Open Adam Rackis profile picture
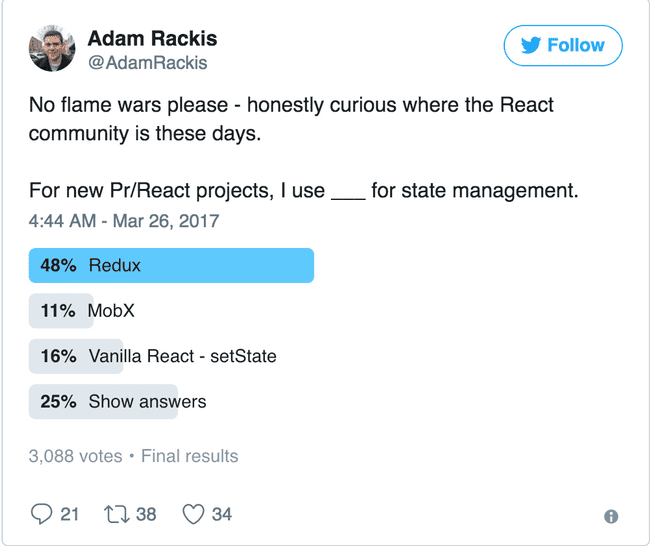The height and width of the screenshot is (546, 650). click(x=51, y=48)
